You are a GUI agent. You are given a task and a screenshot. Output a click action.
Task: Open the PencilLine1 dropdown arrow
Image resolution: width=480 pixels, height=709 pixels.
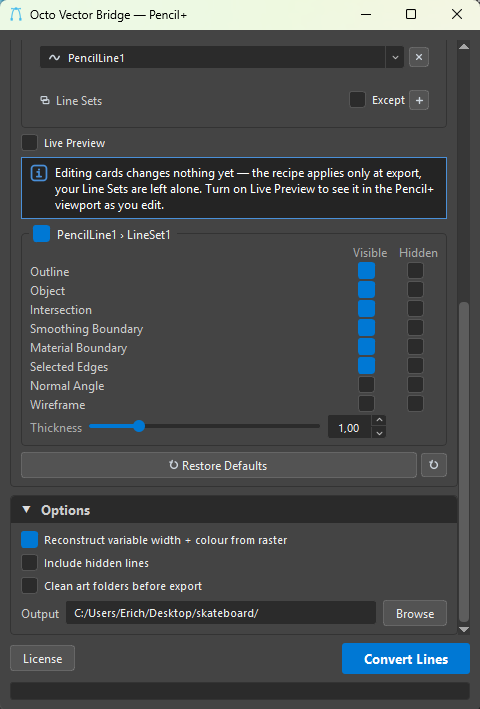pos(395,57)
